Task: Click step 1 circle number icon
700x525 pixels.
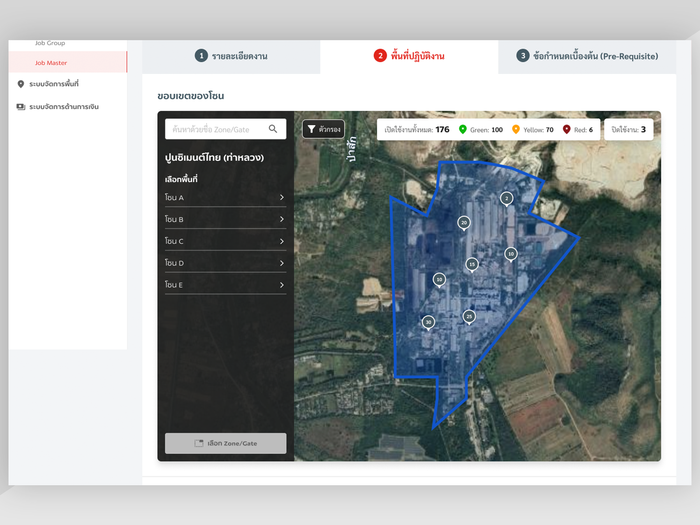Action: coord(201,56)
